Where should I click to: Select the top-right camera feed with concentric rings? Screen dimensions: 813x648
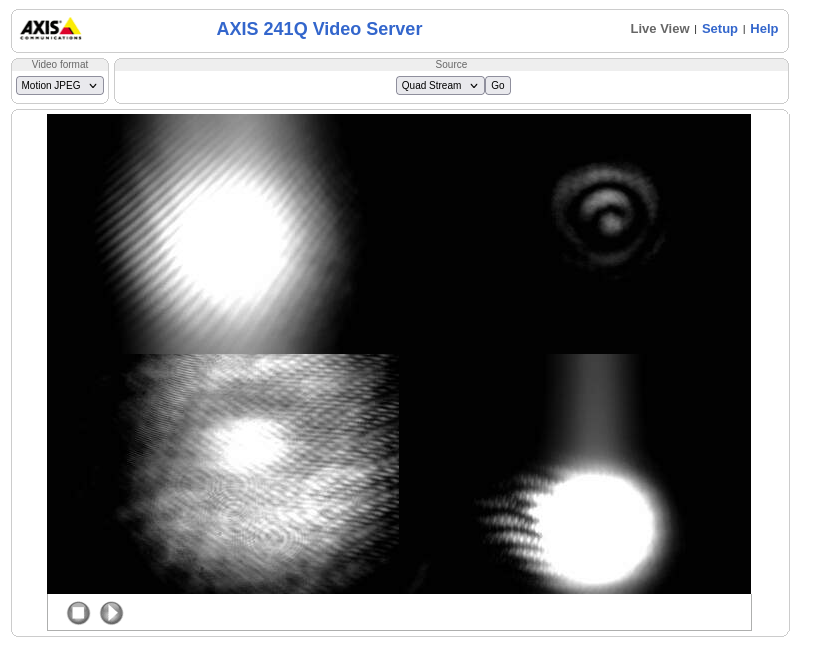575,234
